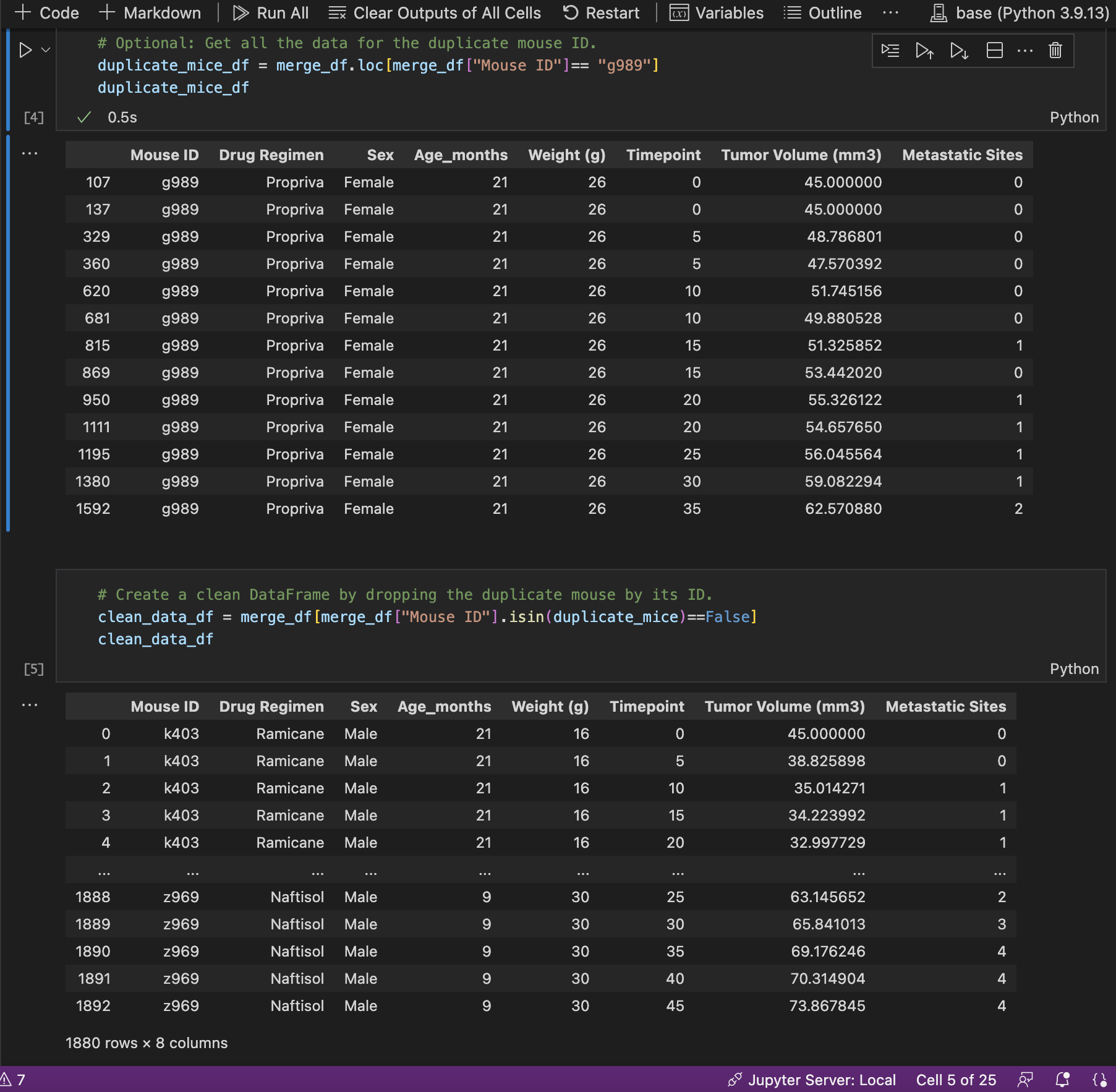Add a new Markdown cell

coord(150,13)
